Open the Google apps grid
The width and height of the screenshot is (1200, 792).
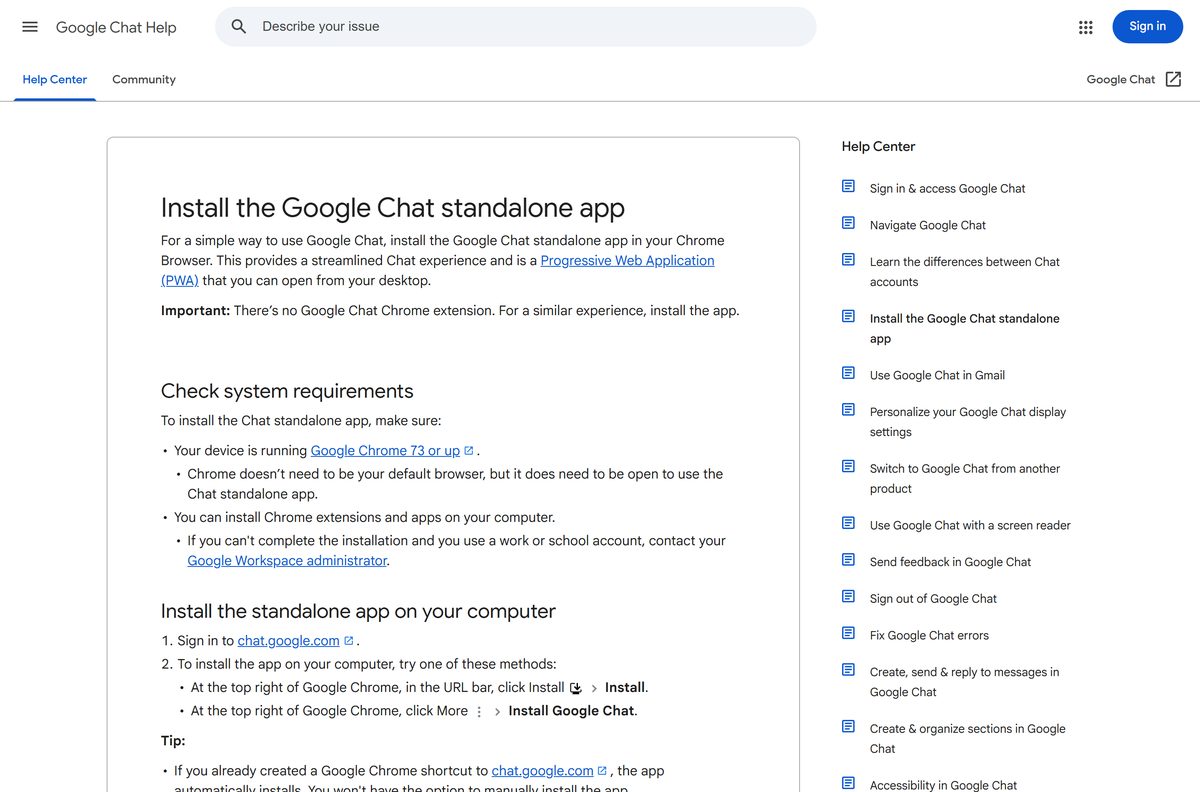point(1086,27)
